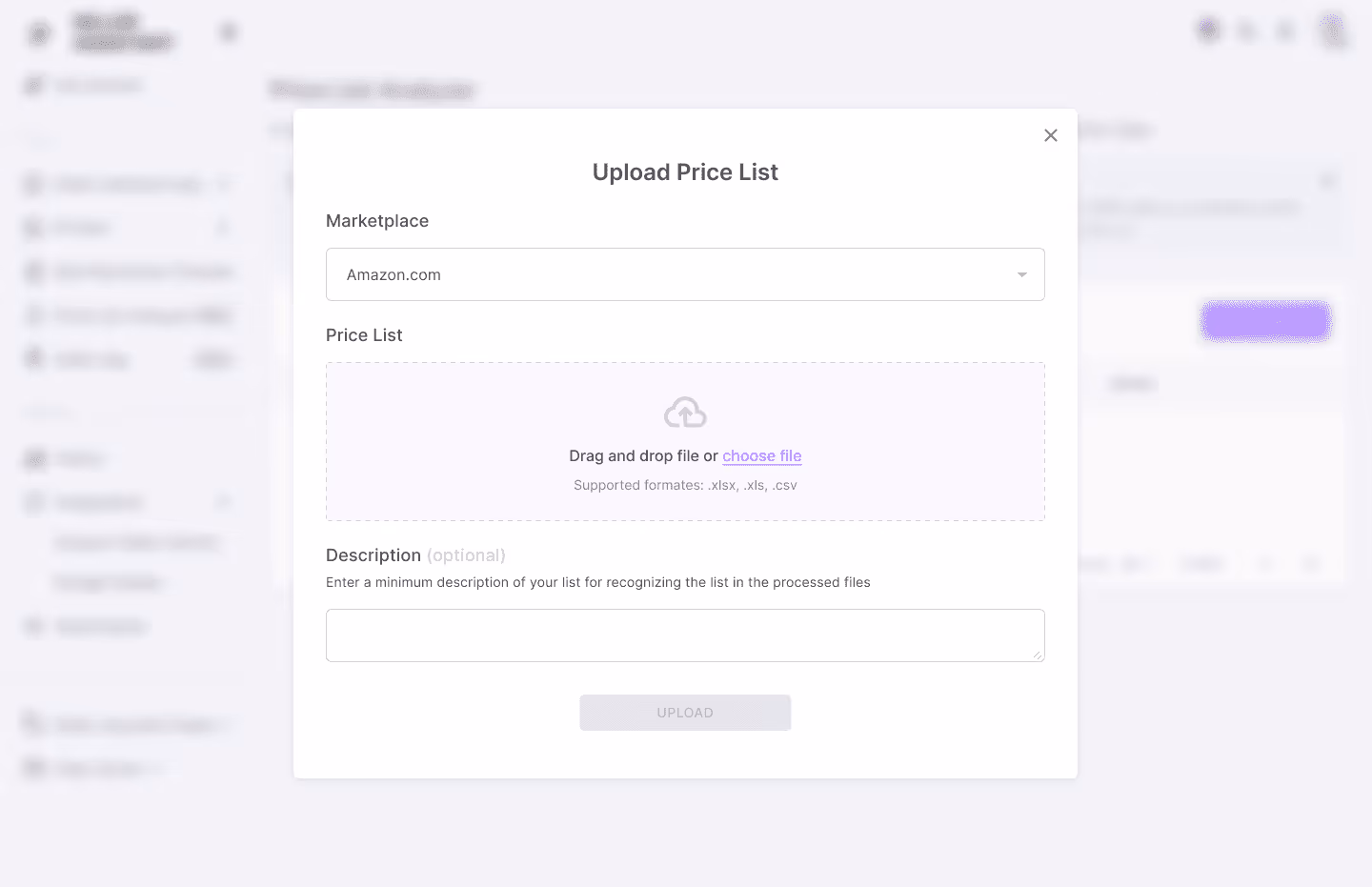This screenshot has width=1372, height=887.
Task: Open the Marketplace dropdown showing Amazon.com
Action: [x=667, y=274]
